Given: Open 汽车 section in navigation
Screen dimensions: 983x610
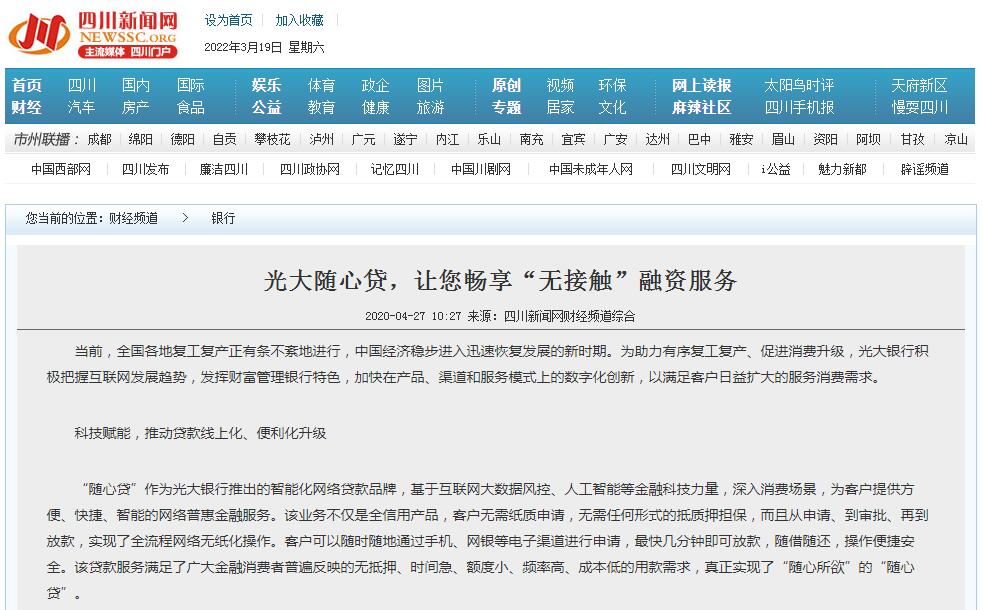Looking at the screenshot, I should click(x=81, y=108).
